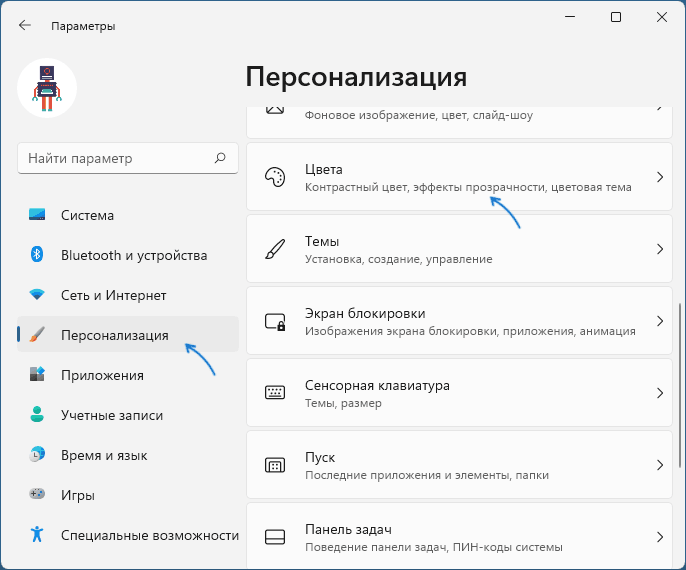Go to "Сеть и Интернет"

pyautogui.click(x=128, y=295)
